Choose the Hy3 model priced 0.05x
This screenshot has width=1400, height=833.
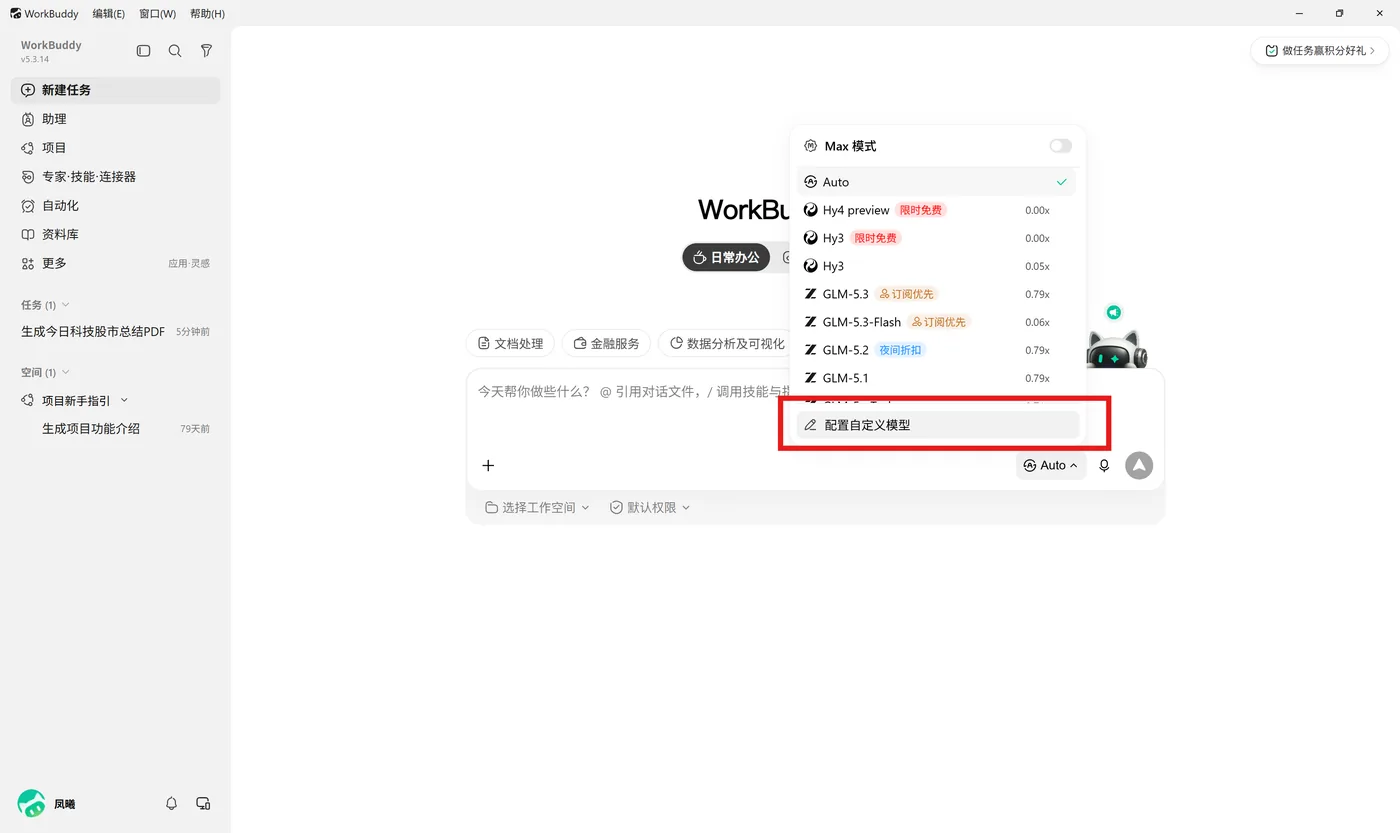[936, 266]
